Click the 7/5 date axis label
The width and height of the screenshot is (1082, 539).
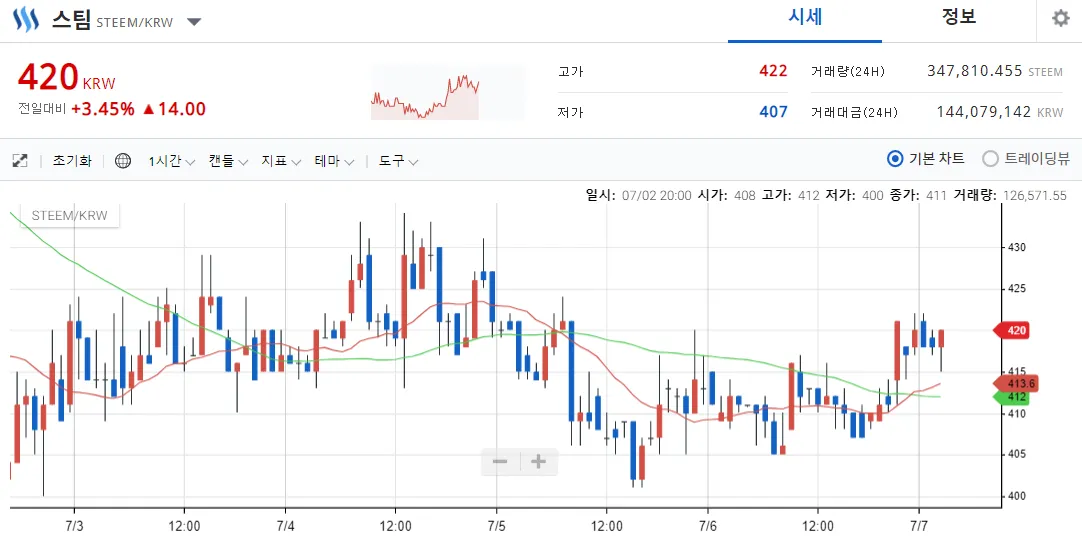(496, 527)
